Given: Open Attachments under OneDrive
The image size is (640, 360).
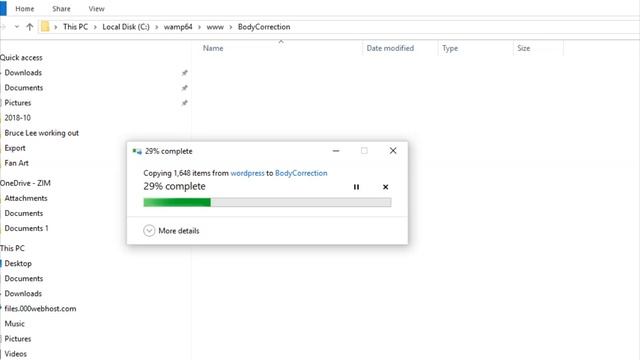Looking at the screenshot, I should click(26, 198).
